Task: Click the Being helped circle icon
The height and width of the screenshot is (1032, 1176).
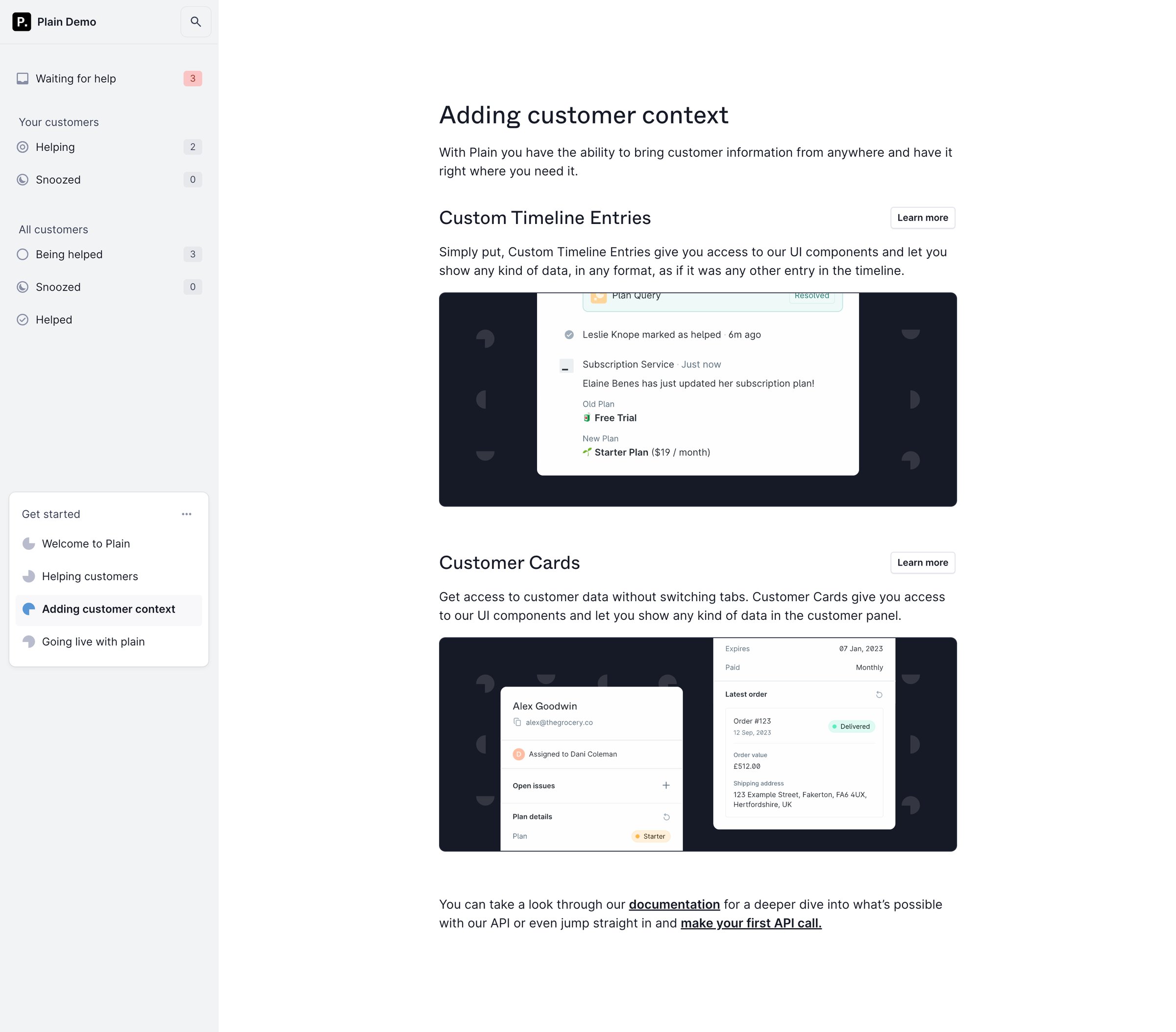Action: 23,254
